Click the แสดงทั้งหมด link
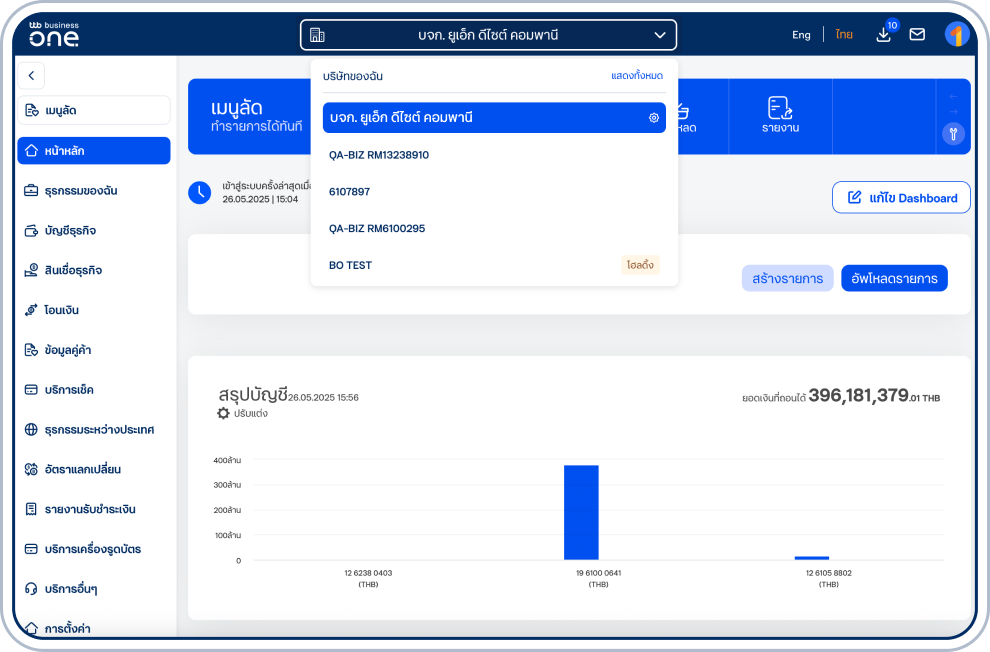 pos(636,76)
